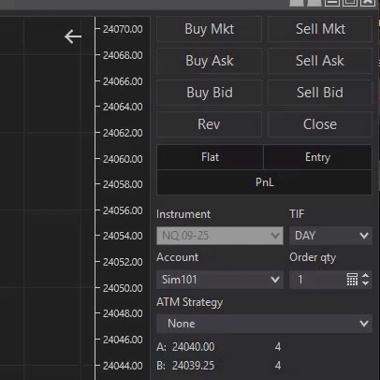Click the PnL display cell
The width and height of the screenshot is (380, 380).
(264, 182)
